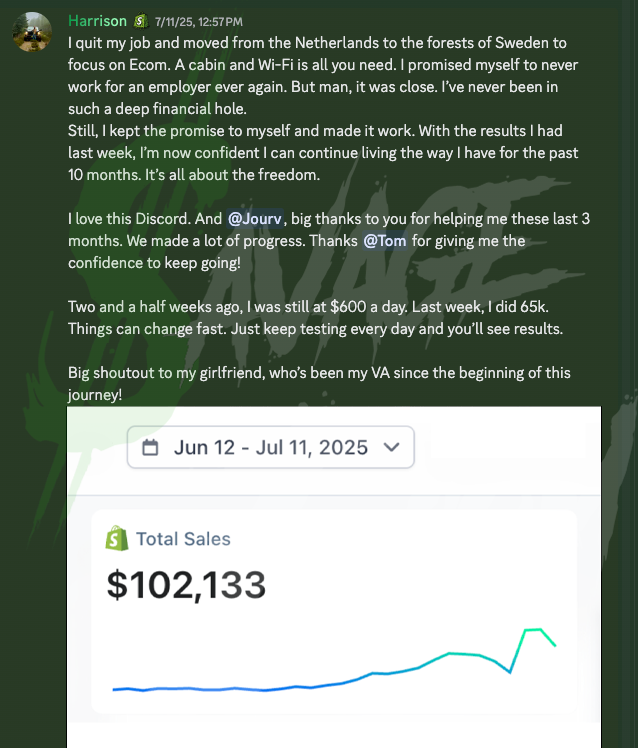Open Harrison's profile avatar

point(32,32)
